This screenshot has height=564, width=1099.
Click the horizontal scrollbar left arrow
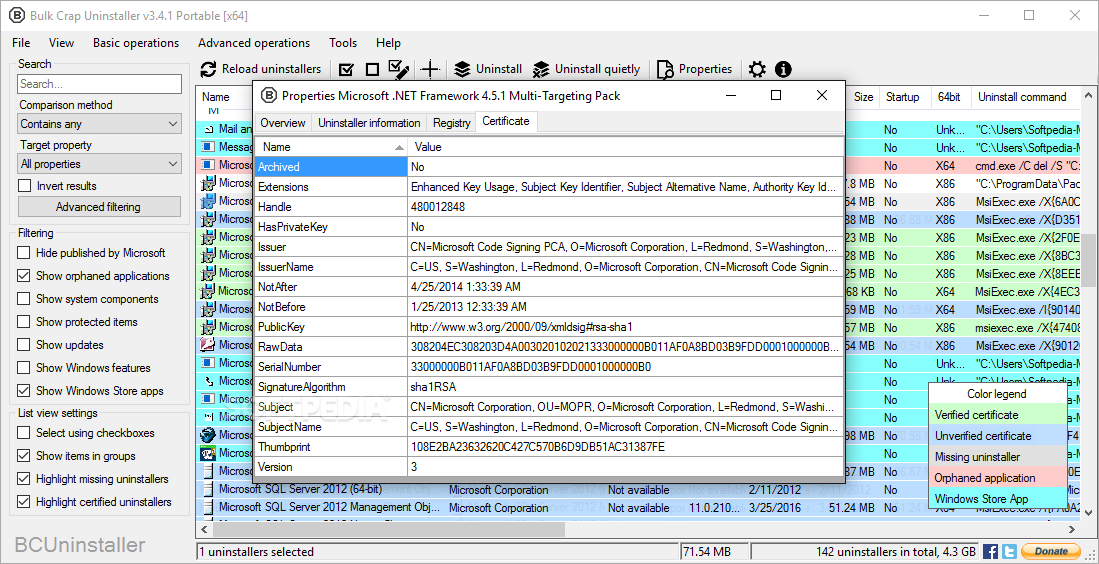[x=206, y=530]
